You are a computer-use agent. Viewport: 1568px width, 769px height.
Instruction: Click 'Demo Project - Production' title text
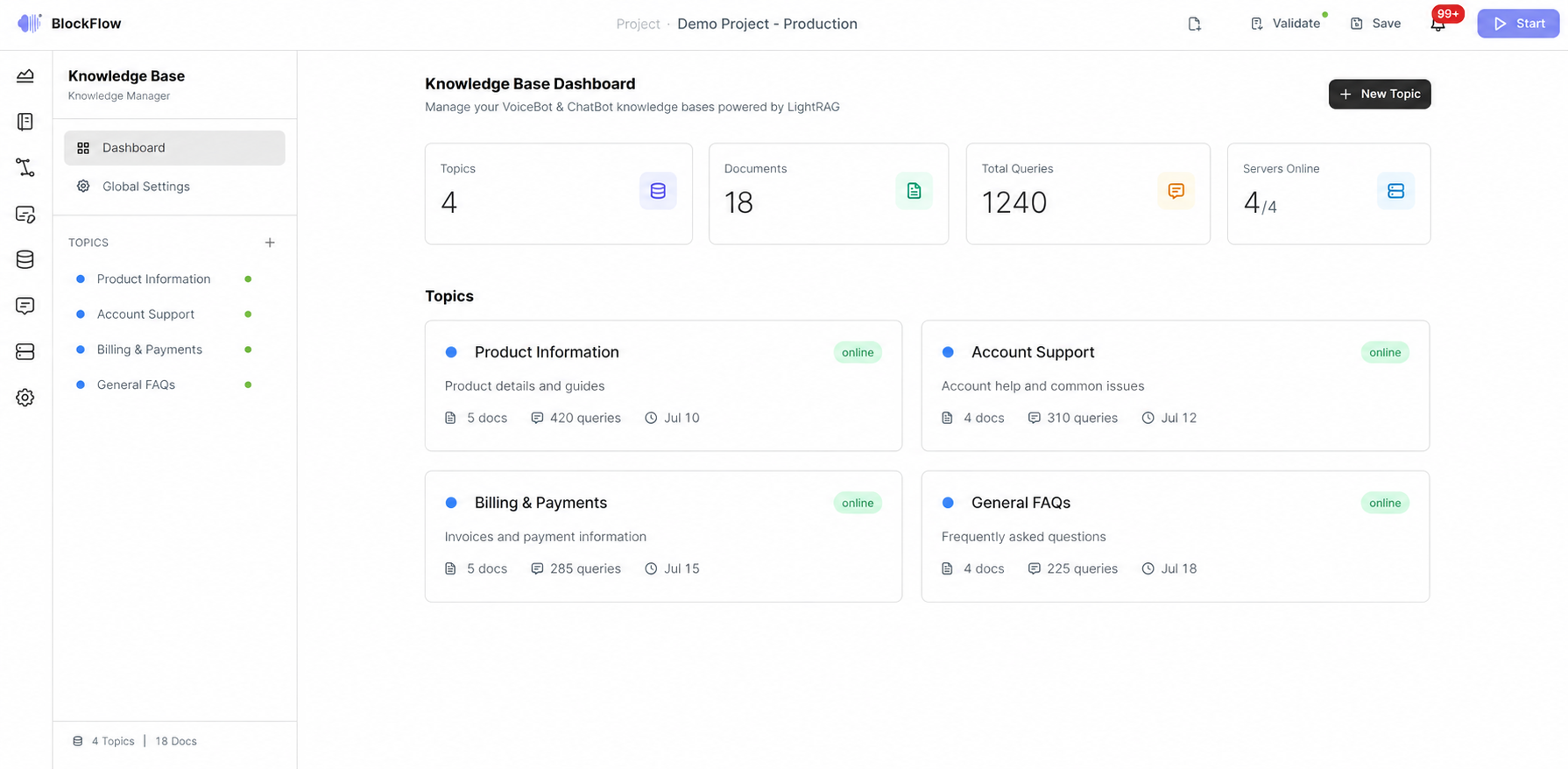click(767, 24)
